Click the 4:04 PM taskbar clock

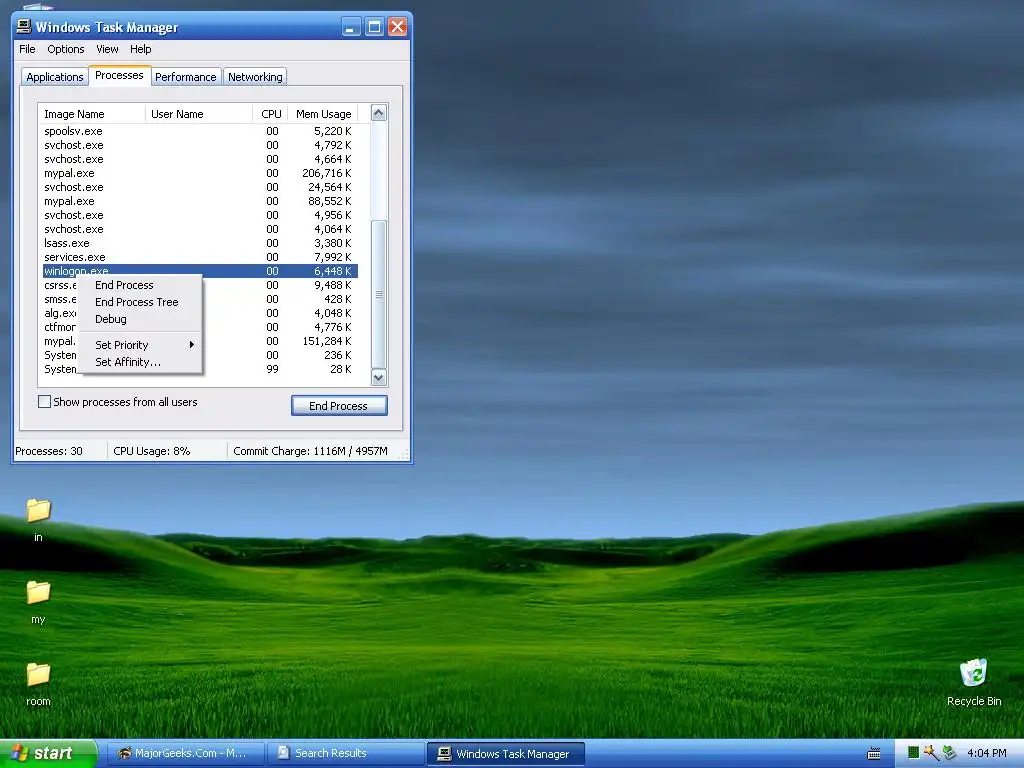pyautogui.click(x=987, y=754)
